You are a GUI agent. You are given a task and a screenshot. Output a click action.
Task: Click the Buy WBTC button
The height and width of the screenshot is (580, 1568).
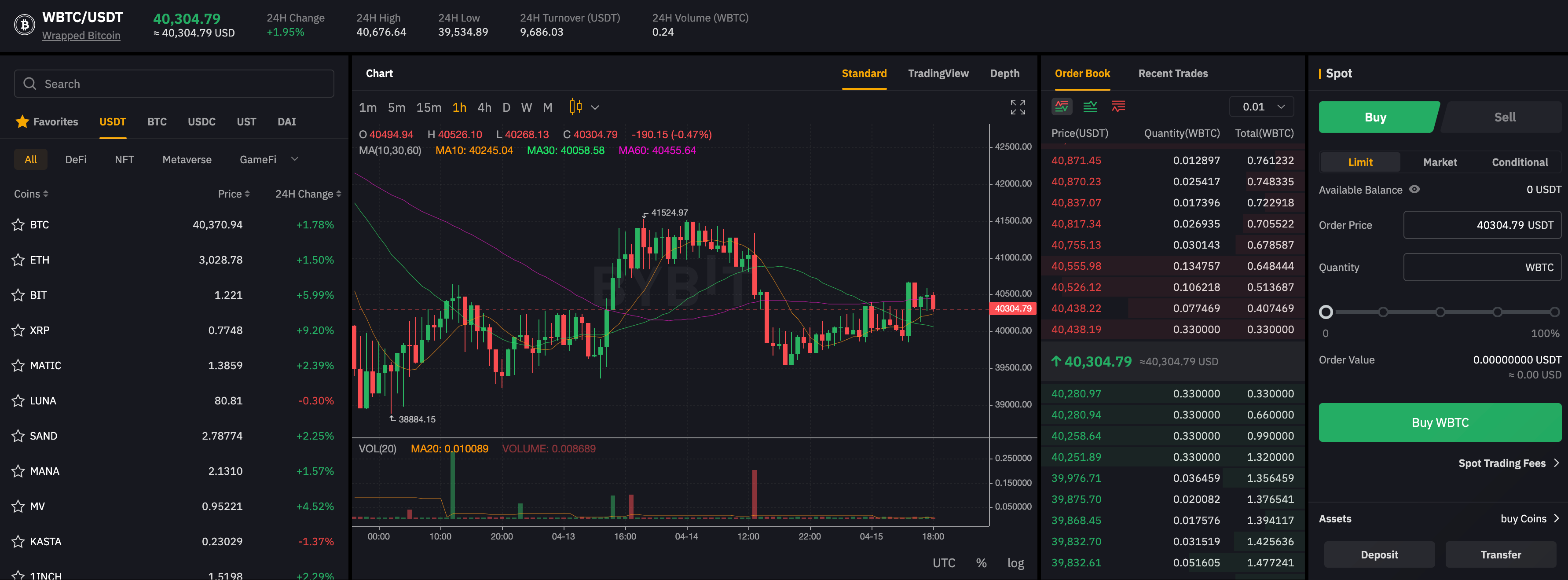tap(1440, 422)
